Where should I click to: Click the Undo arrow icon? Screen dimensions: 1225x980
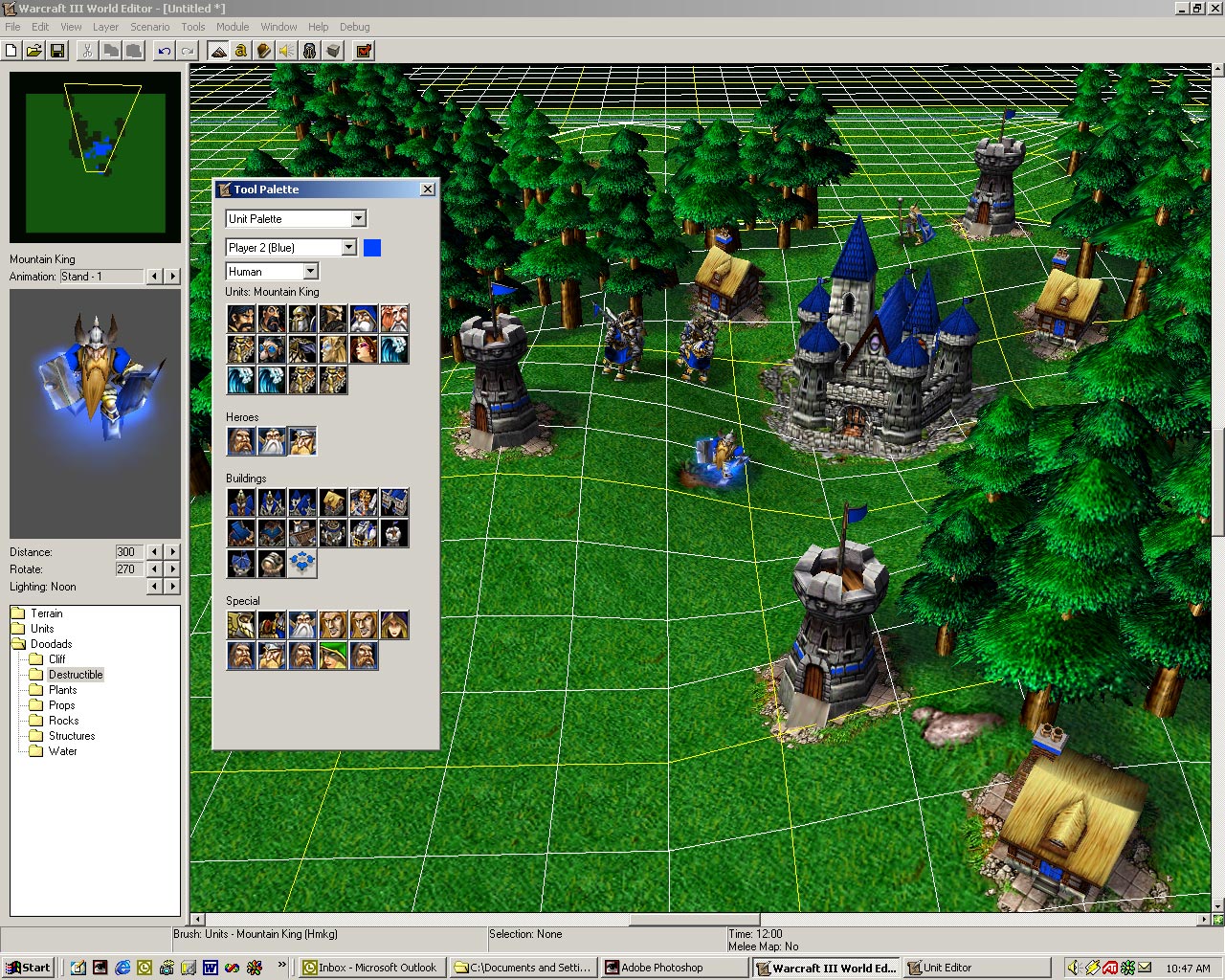pos(165,51)
